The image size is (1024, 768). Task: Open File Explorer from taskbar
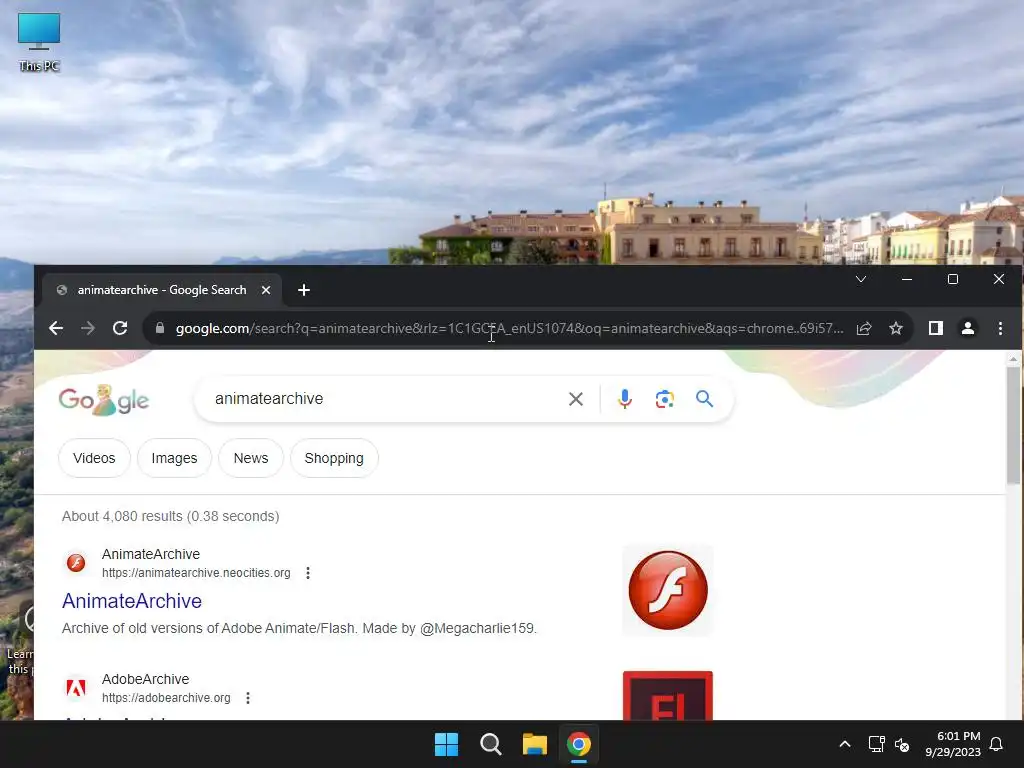pos(534,744)
